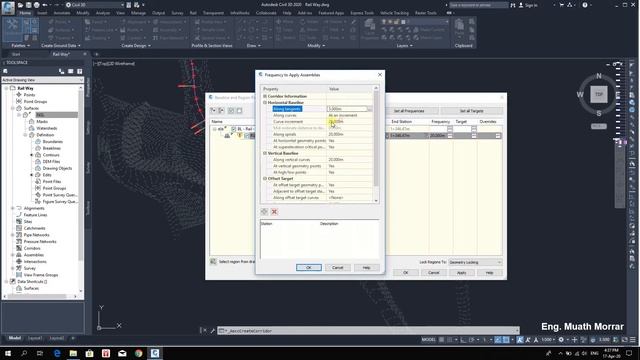640x360 pixels.
Task: Click Help in the Frequency to Apply Assemblies dialog
Action: click(x=366, y=267)
